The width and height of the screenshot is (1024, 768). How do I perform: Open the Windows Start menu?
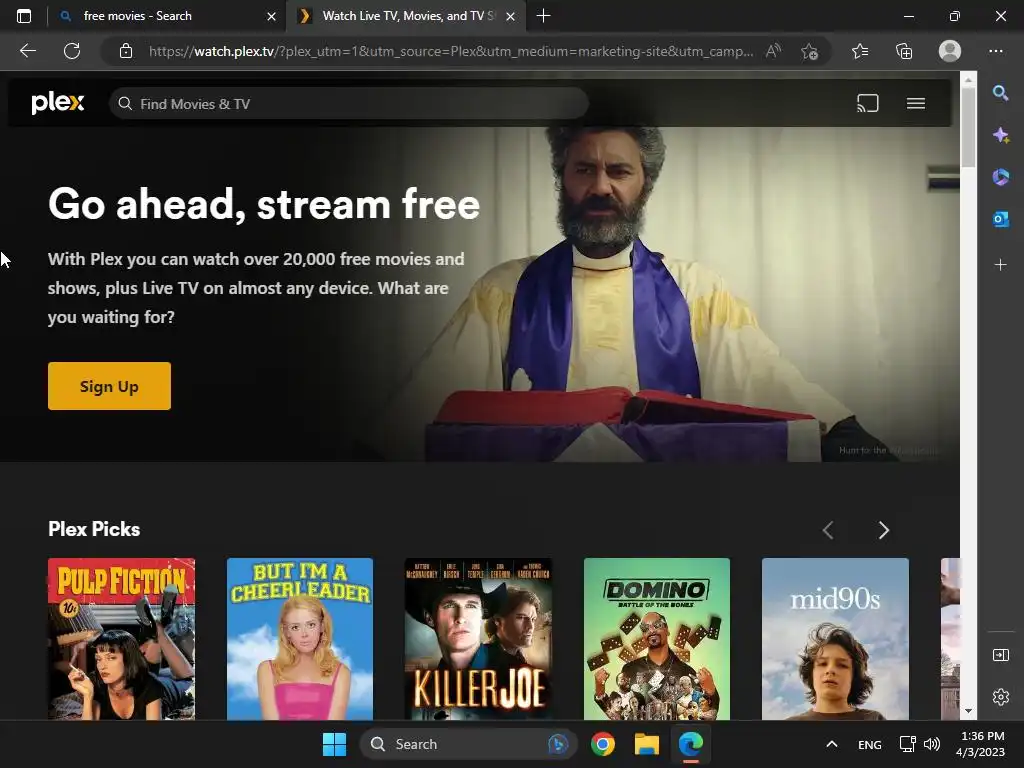[334, 744]
